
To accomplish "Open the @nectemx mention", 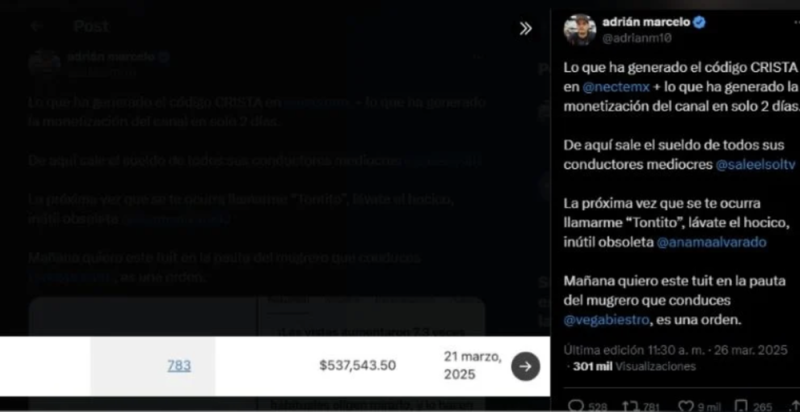I will coord(616,87).
